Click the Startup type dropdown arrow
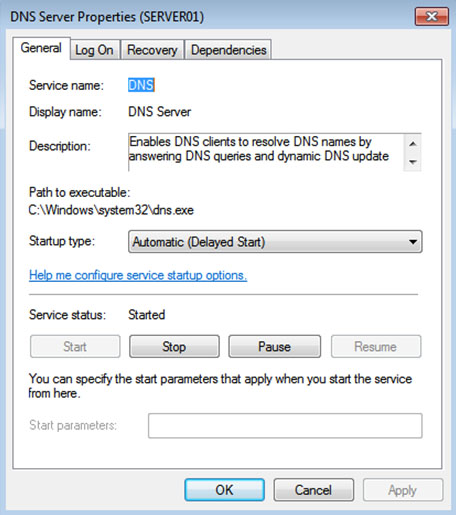 tap(413, 242)
